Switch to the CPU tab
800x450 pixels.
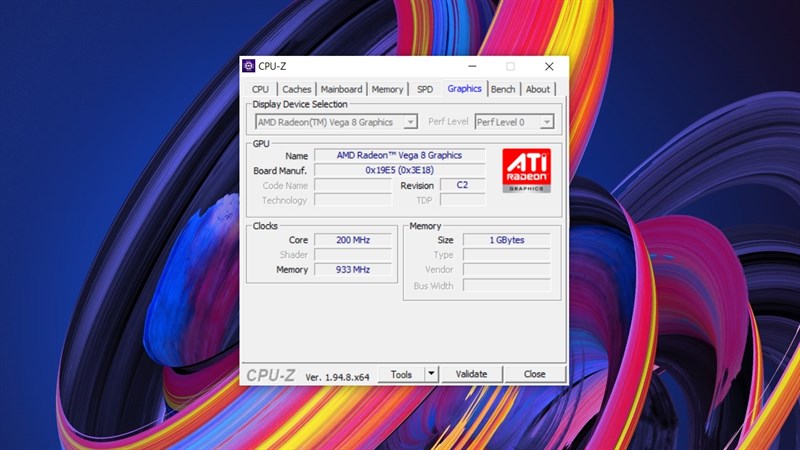[260, 89]
